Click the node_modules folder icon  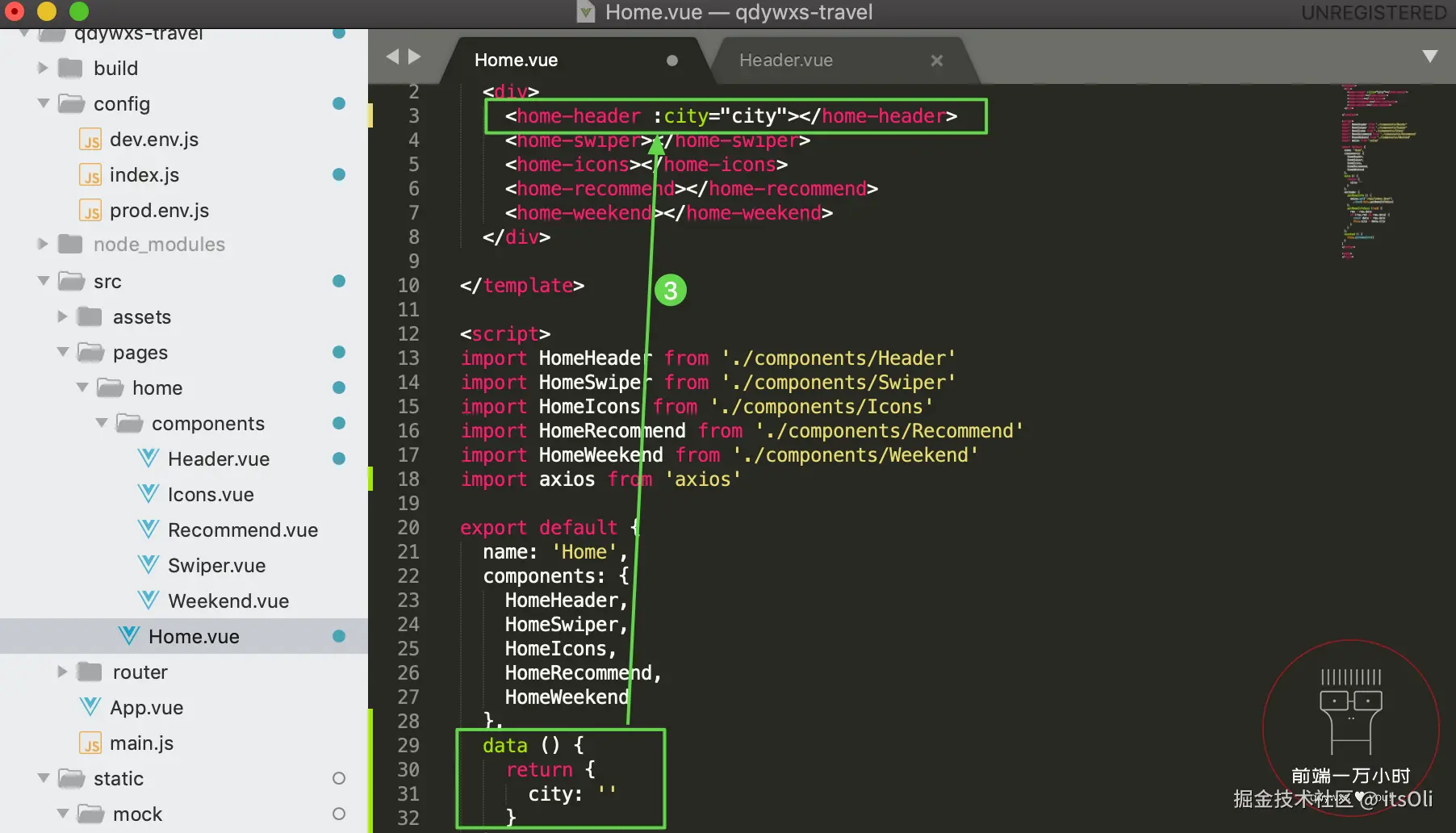70,244
